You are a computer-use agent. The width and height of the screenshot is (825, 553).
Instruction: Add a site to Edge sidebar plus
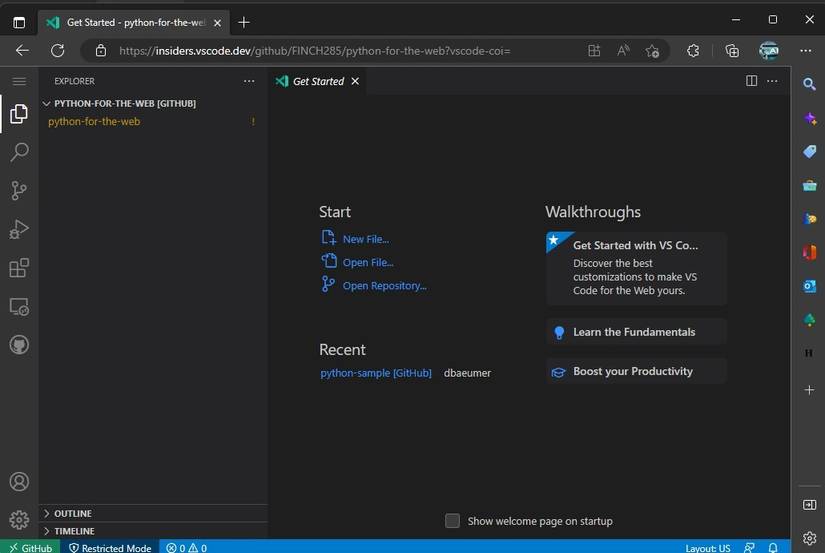[x=809, y=390]
